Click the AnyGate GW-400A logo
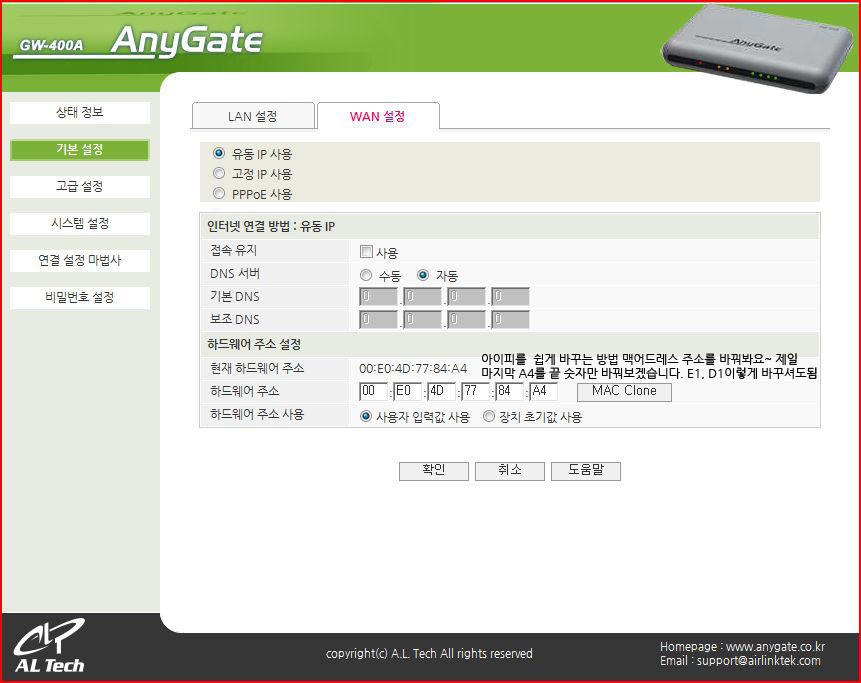The image size is (861, 683). [138, 41]
